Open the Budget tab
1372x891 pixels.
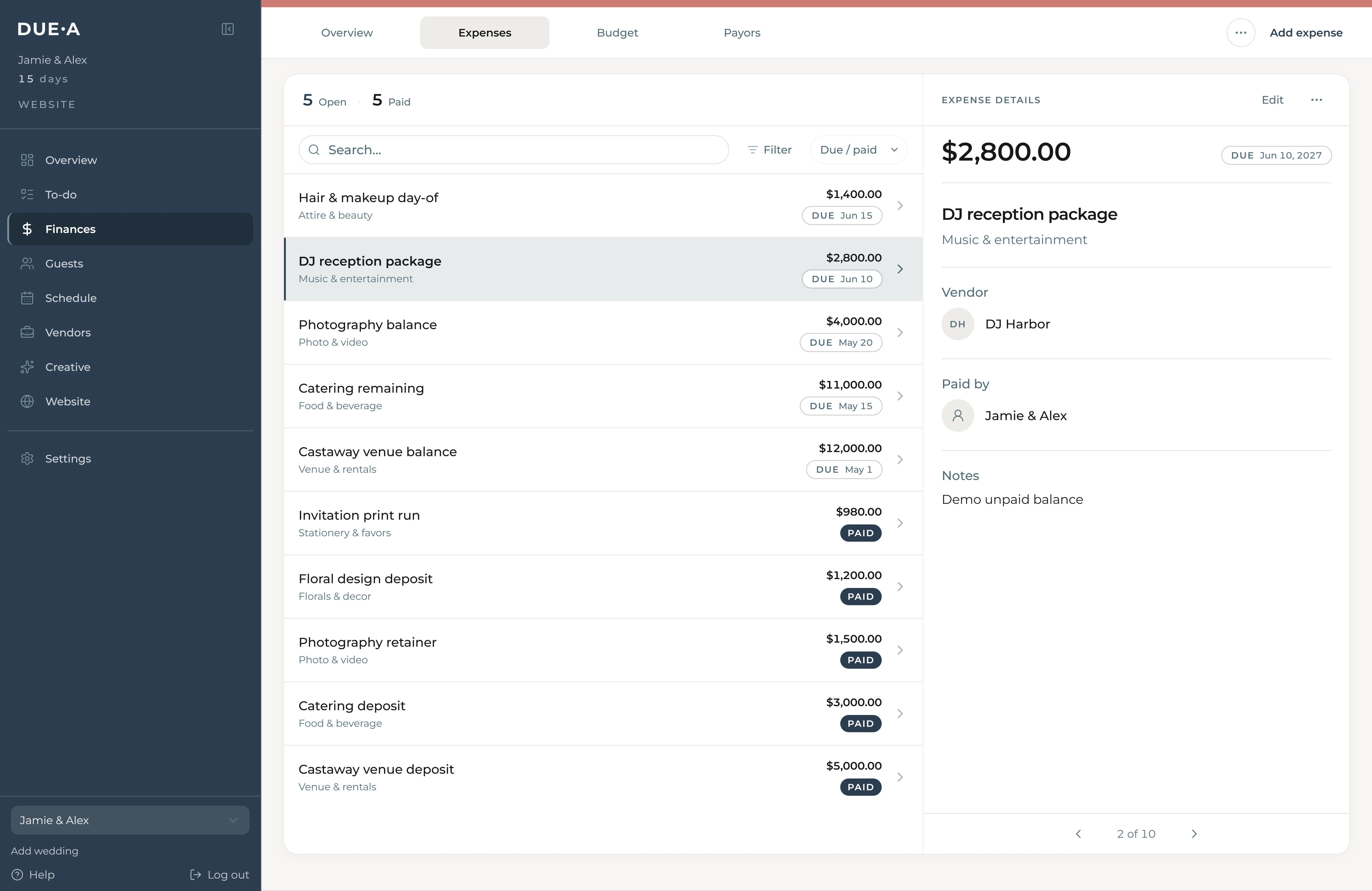pos(617,33)
